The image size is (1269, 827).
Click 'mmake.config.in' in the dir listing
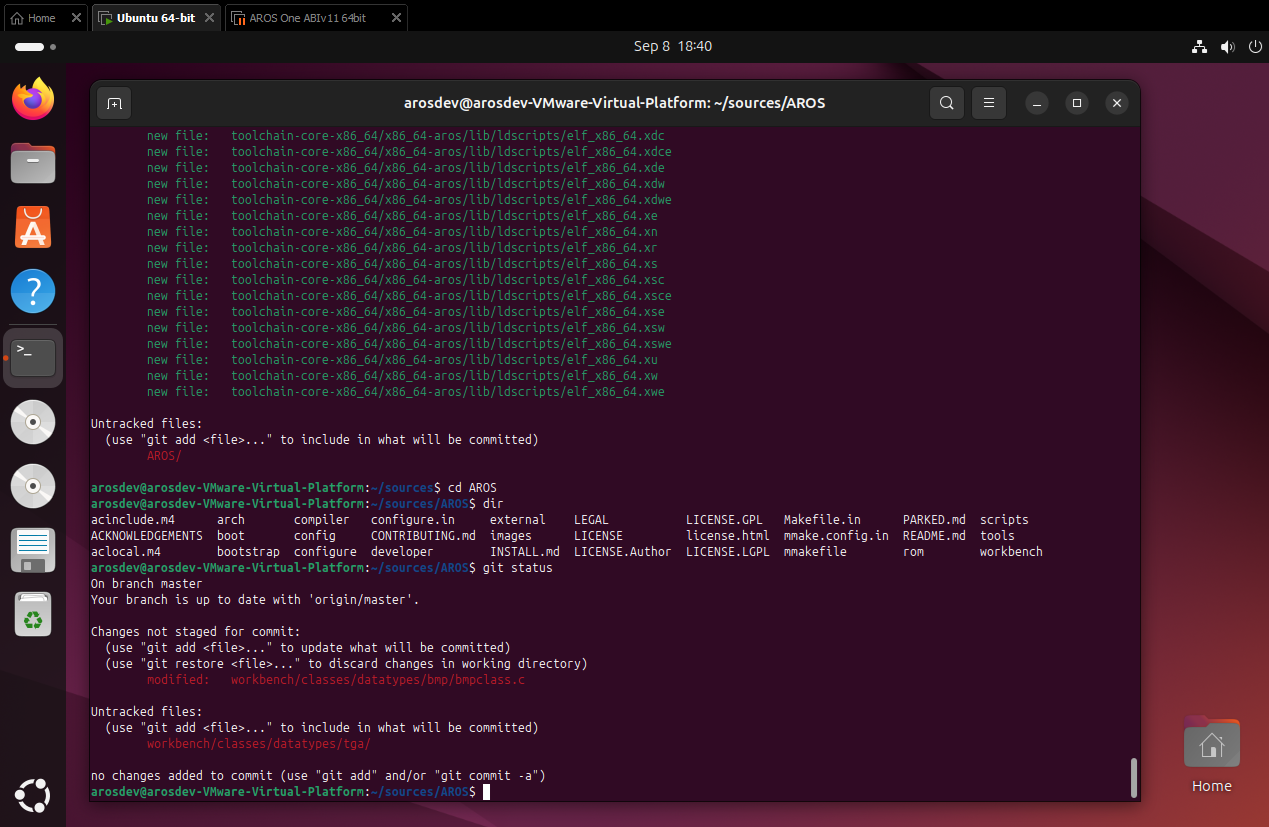pyautogui.click(x=836, y=536)
